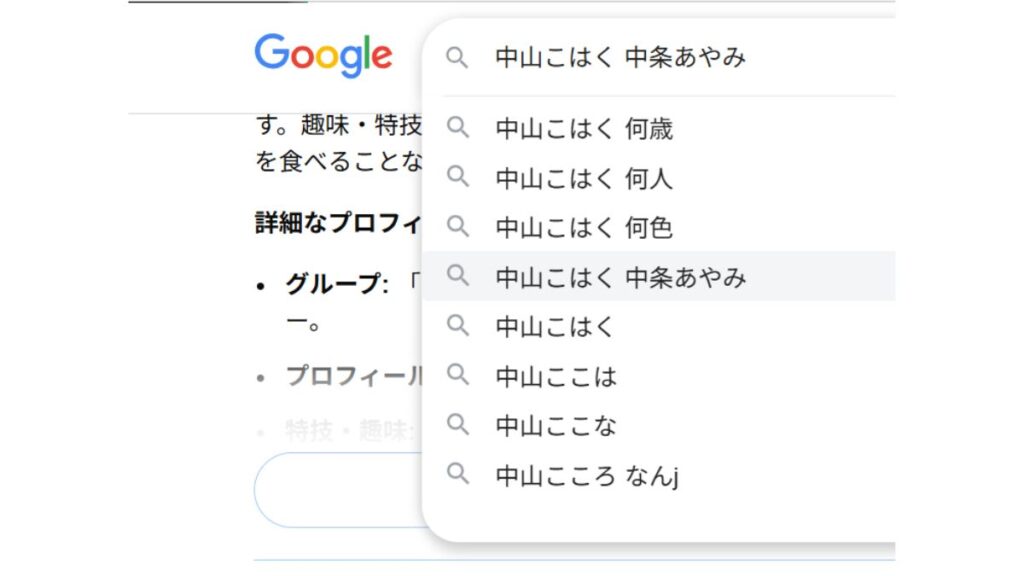The image size is (1024, 576).
Task: Choose the suggestion 中山ここは
Action: (x=556, y=377)
